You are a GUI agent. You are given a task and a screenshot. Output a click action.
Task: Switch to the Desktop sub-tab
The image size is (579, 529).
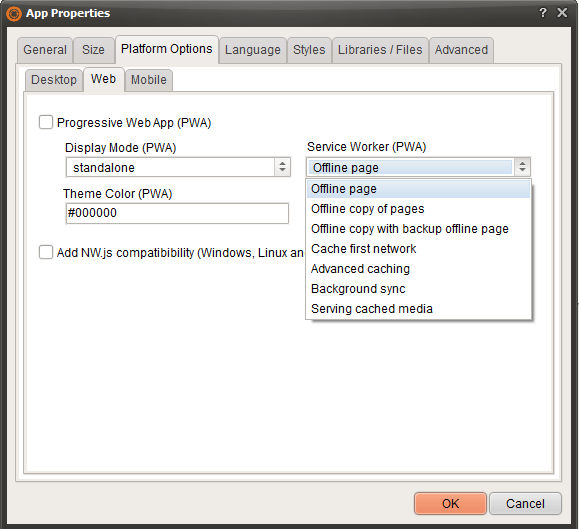click(x=54, y=80)
